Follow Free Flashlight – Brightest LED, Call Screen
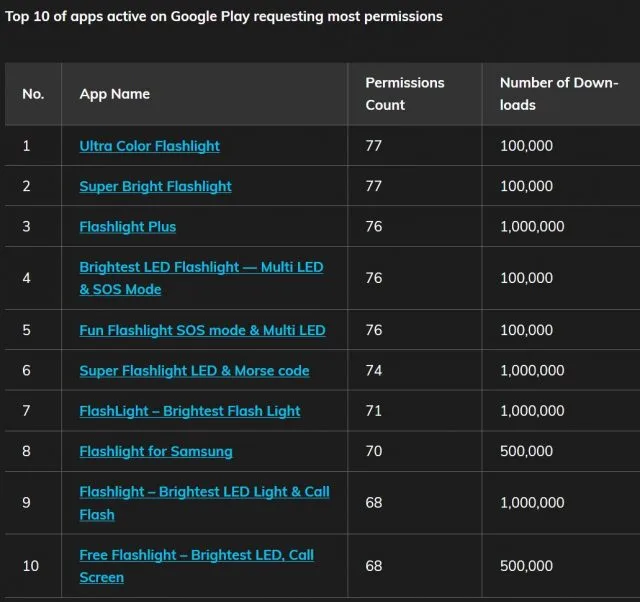Image resolution: width=640 pixels, height=602 pixels. click(197, 566)
